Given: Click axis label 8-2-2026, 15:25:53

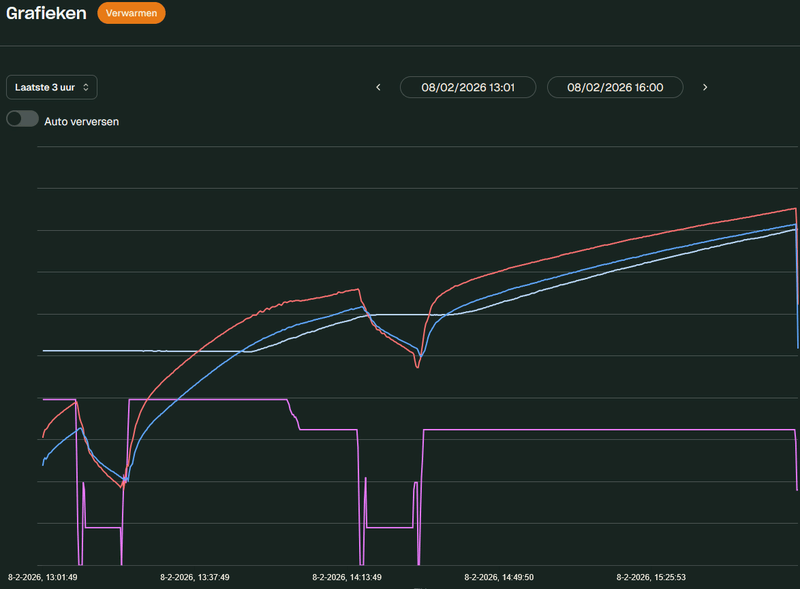Looking at the screenshot, I should [x=651, y=577].
